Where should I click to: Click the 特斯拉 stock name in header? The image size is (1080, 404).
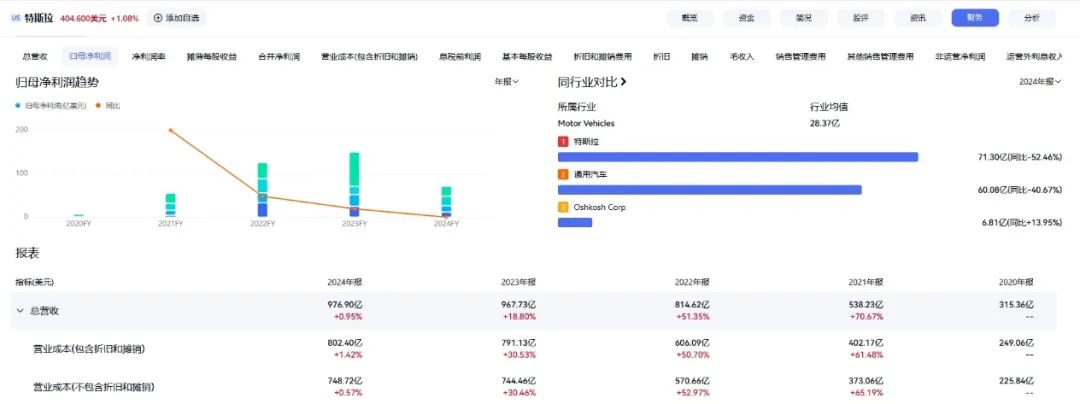[x=39, y=19]
